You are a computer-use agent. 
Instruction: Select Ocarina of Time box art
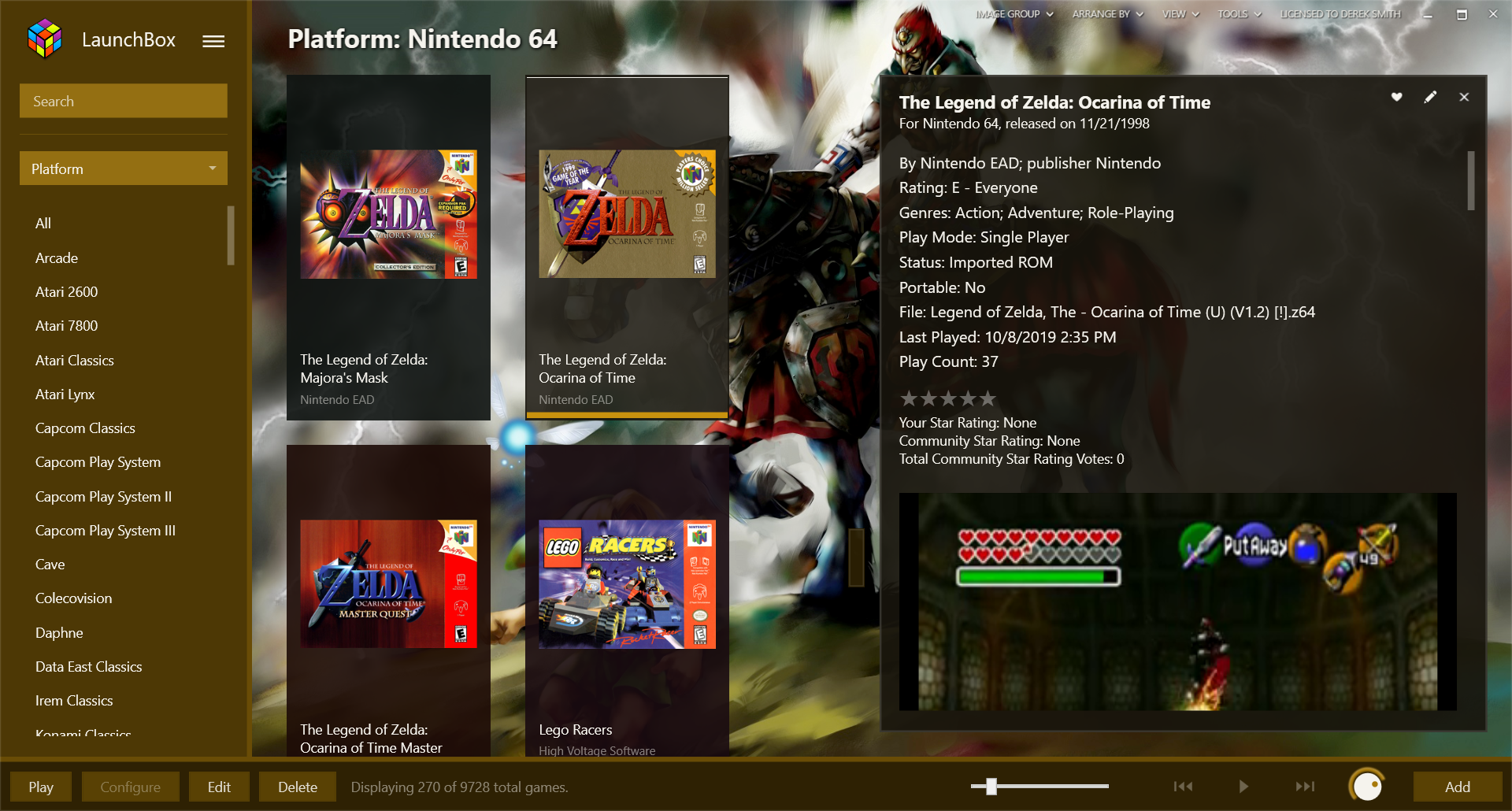[x=627, y=214]
